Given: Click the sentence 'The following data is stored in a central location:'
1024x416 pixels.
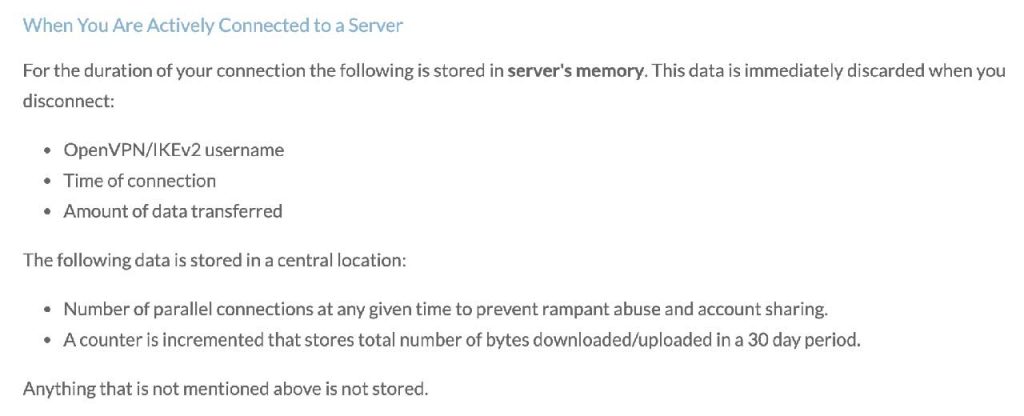Looking at the screenshot, I should (x=215, y=260).
